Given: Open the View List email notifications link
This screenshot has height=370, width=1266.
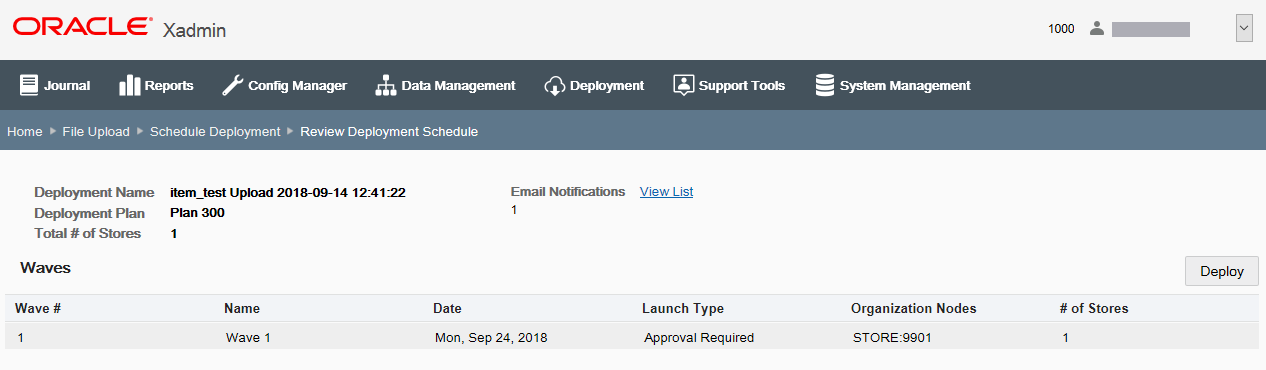Looking at the screenshot, I should (x=666, y=191).
